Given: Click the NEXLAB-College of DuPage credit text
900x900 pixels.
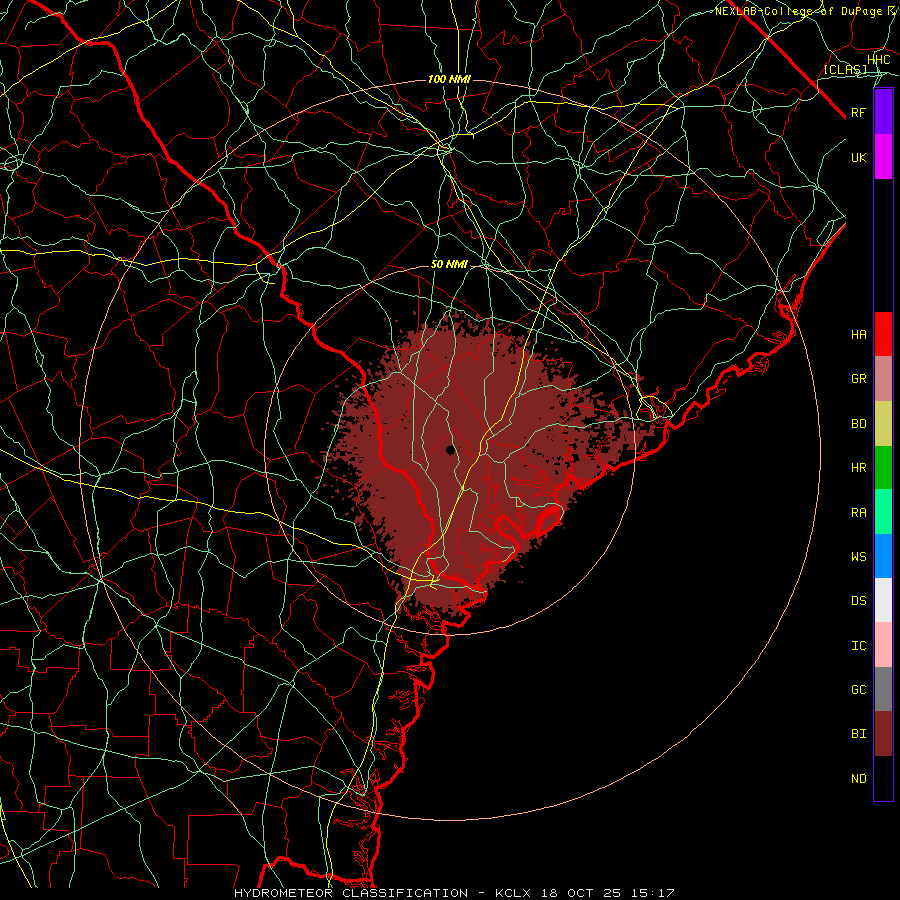Looking at the screenshot, I should pyautogui.click(x=798, y=11).
